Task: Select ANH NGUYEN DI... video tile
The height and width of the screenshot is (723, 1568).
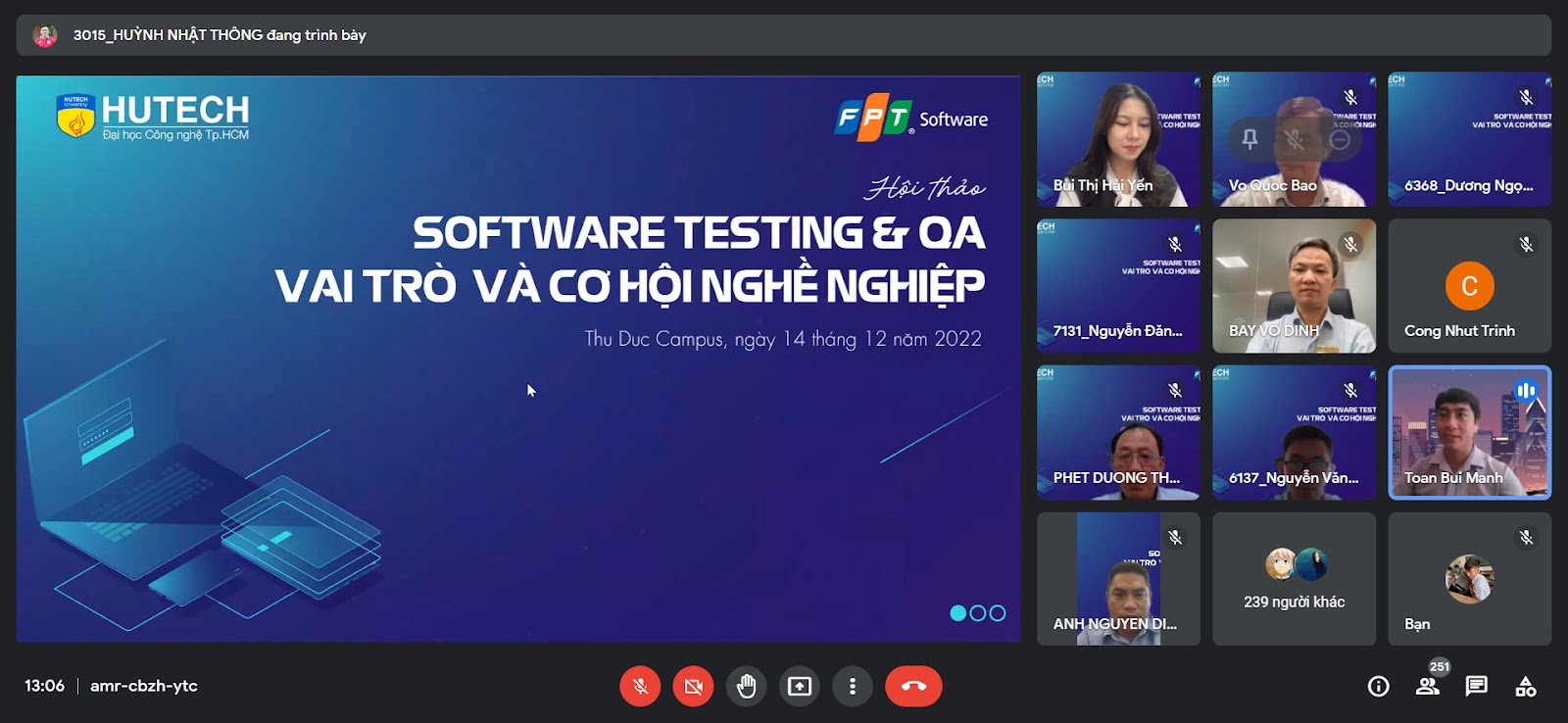Action: 1118,579
